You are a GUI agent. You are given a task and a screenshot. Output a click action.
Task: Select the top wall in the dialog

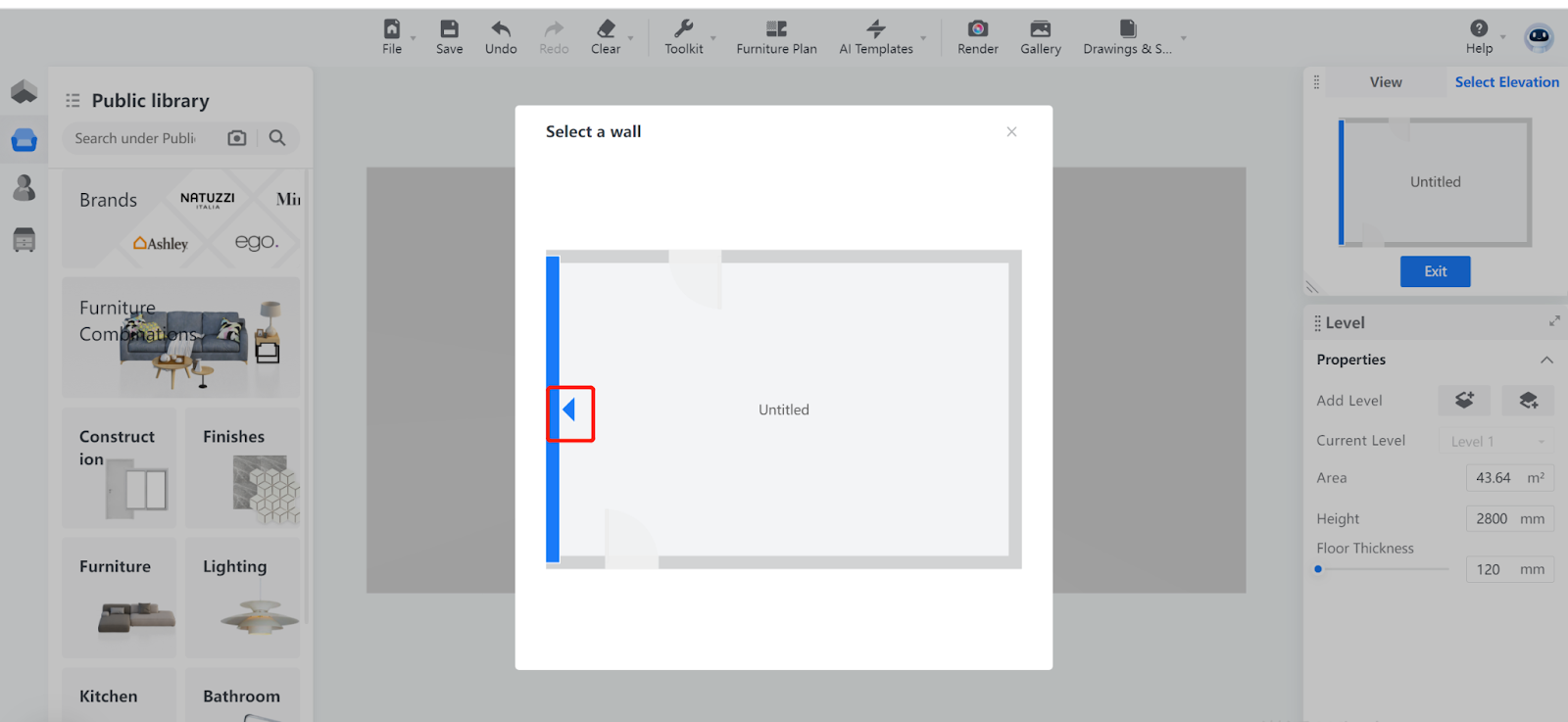pos(784,257)
